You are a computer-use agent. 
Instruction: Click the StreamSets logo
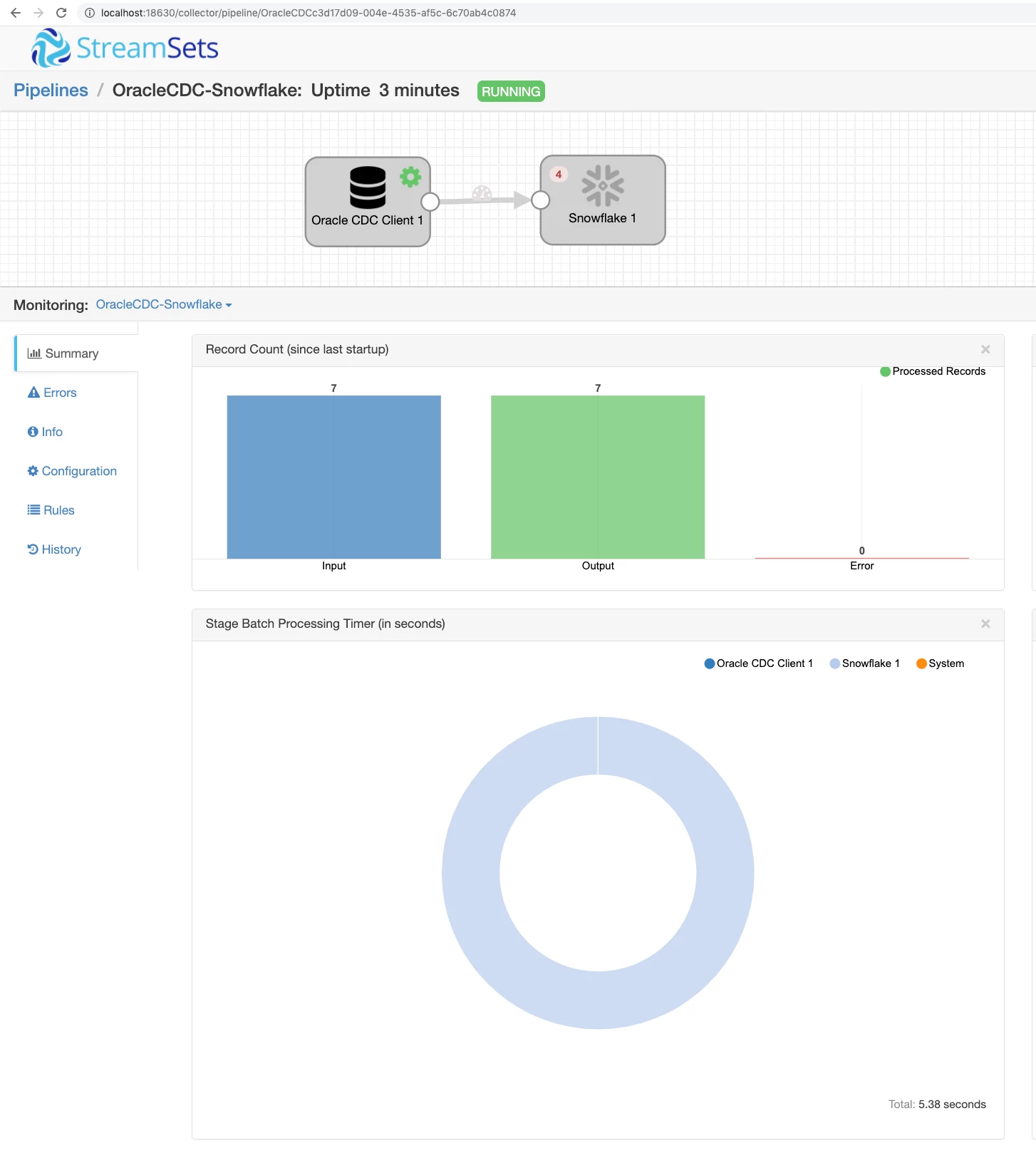pos(125,48)
